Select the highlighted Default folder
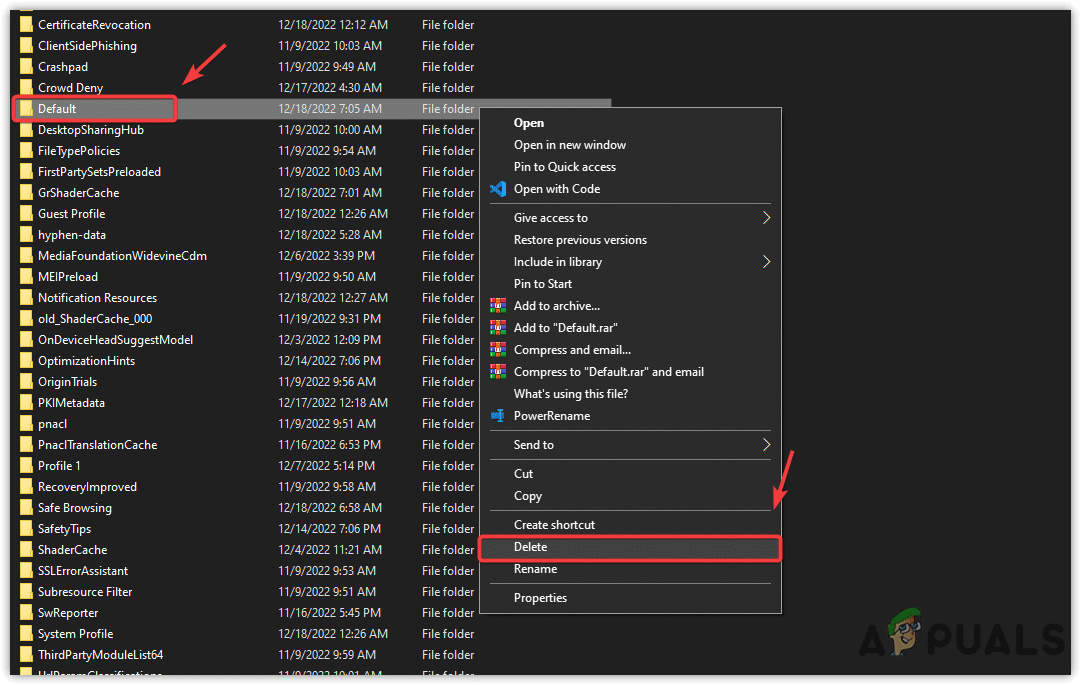This screenshot has width=1081, height=685. pos(57,109)
